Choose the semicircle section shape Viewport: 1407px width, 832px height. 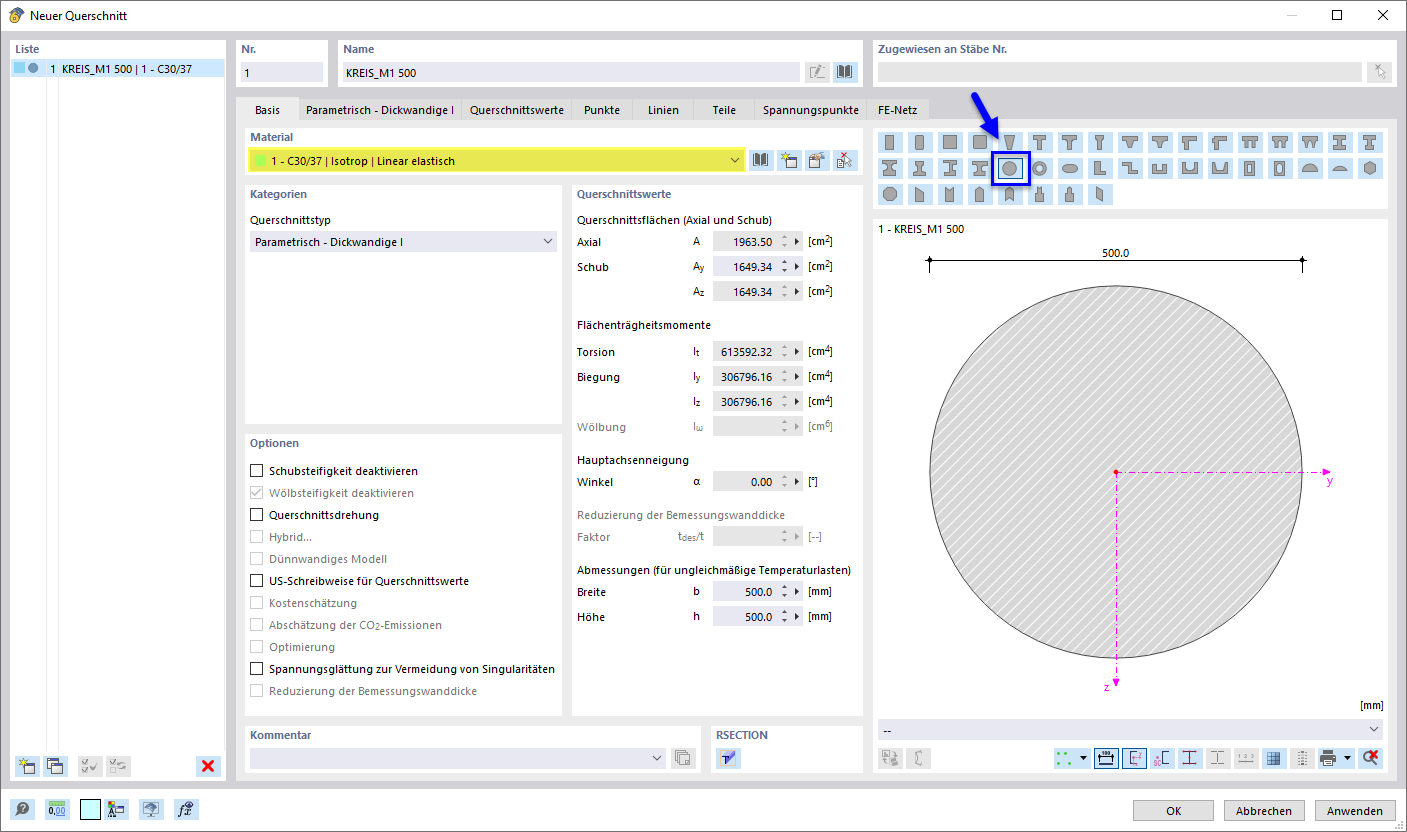(x=1310, y=168)
